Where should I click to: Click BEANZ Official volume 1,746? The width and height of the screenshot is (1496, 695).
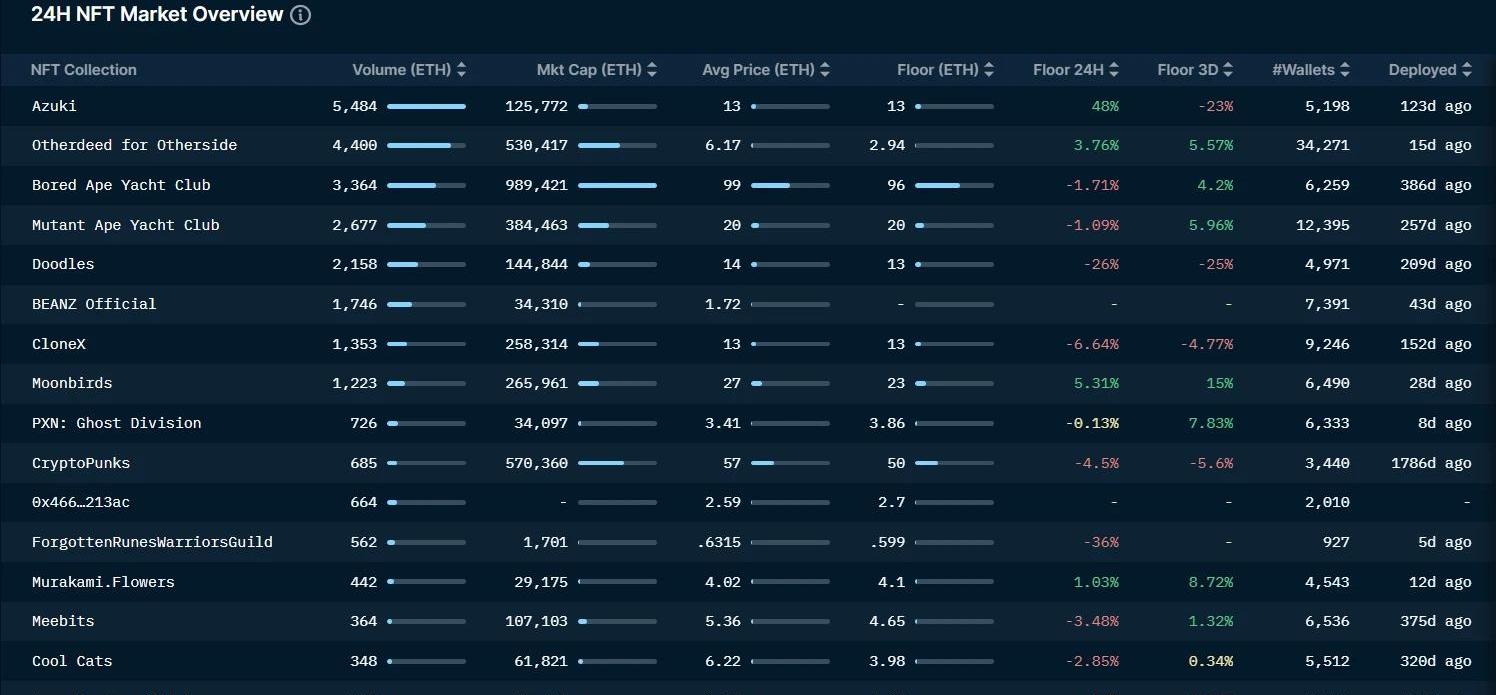[x=355, y=304]
